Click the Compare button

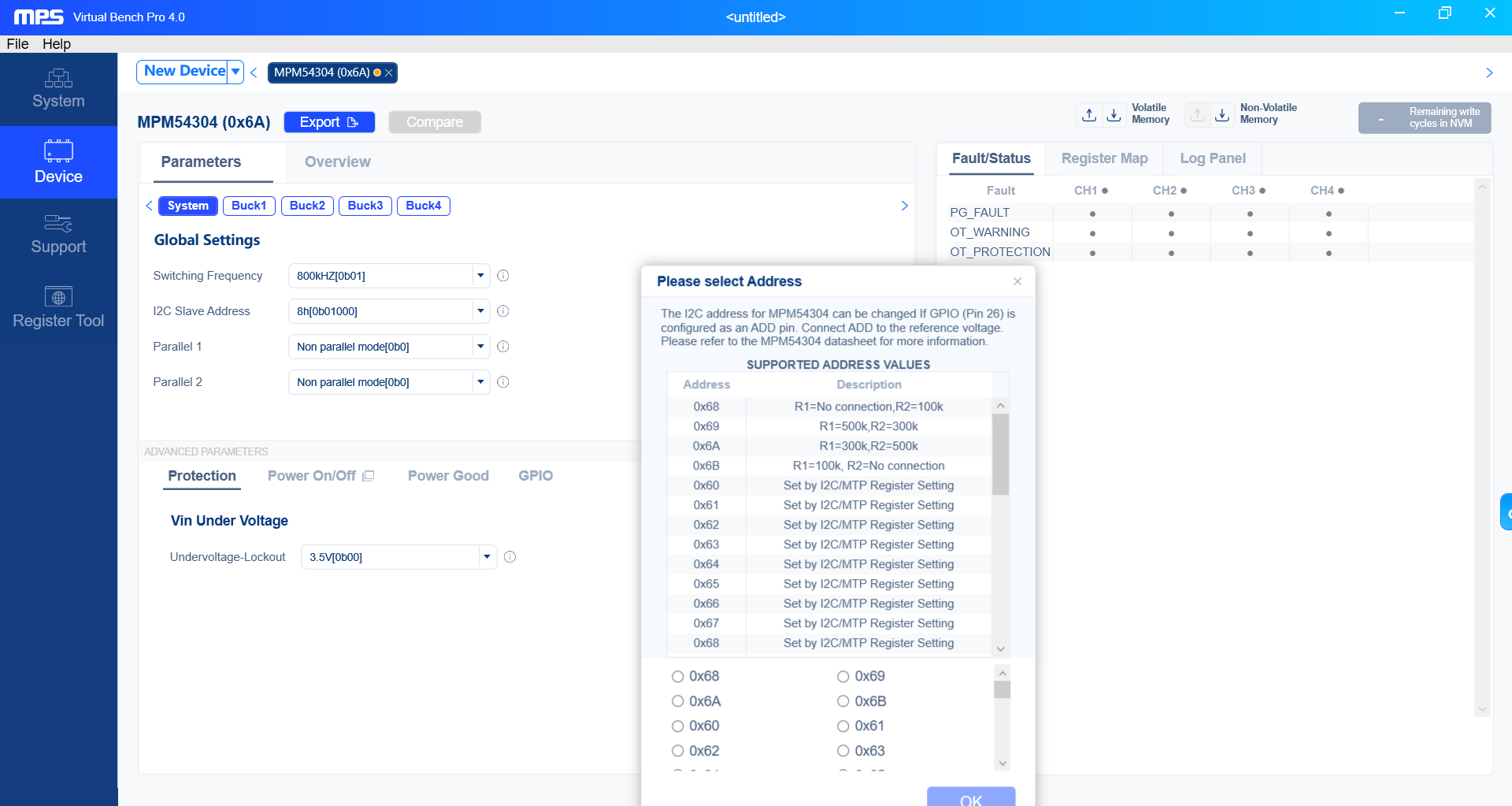point(435,122)
